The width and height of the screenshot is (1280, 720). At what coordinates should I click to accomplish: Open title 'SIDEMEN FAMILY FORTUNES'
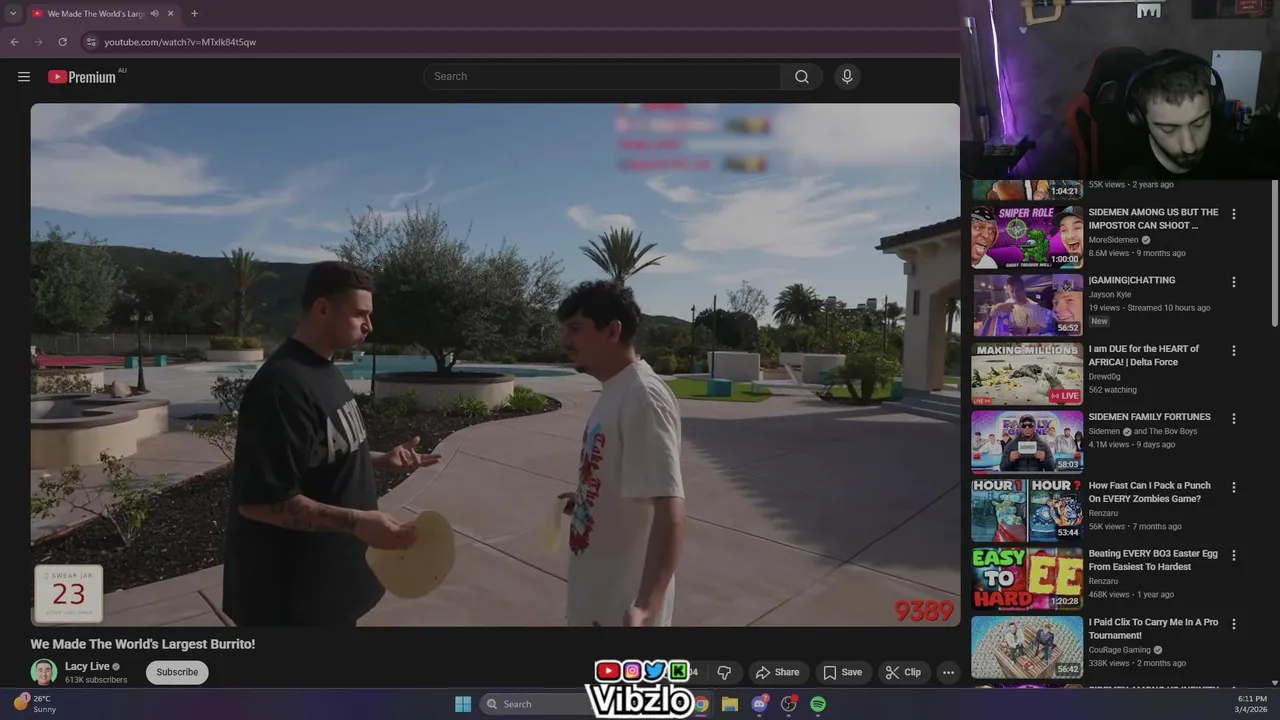coord(1149,417)
